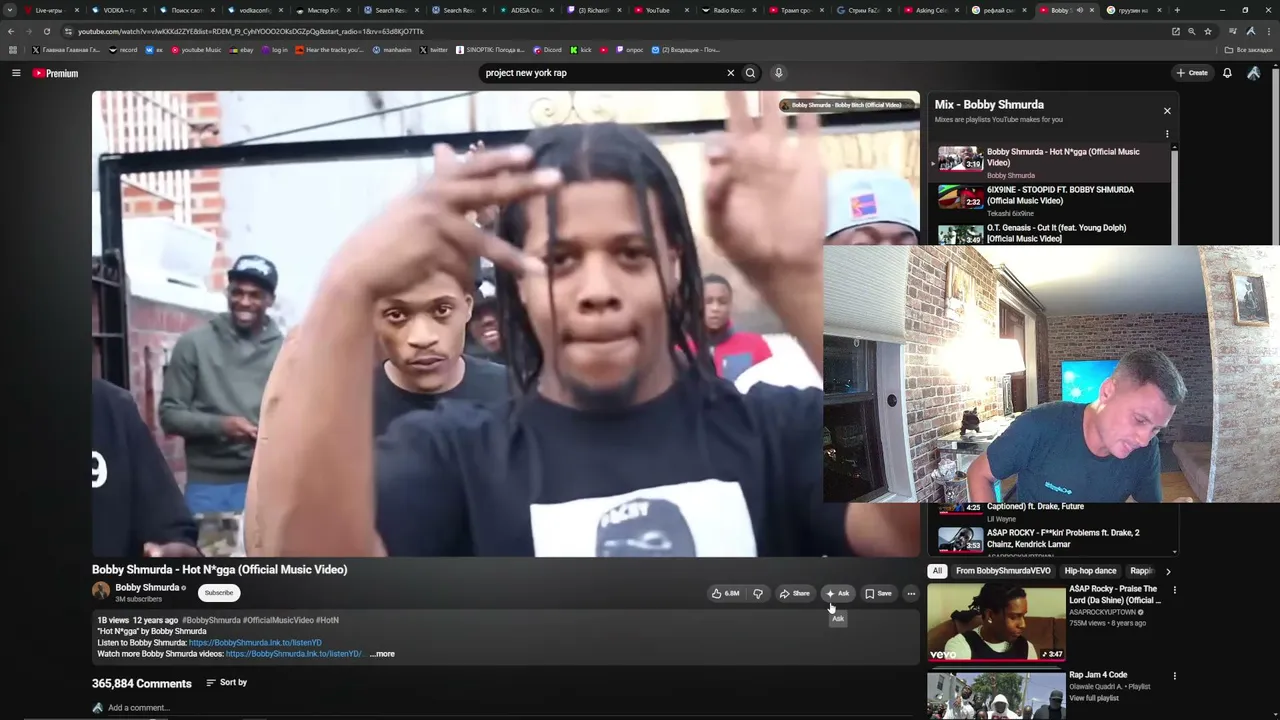Close the Mix - Bobby Shmurda playlist panel
This screenshot has width=1280, height=720.
(x=1167, y=111)
